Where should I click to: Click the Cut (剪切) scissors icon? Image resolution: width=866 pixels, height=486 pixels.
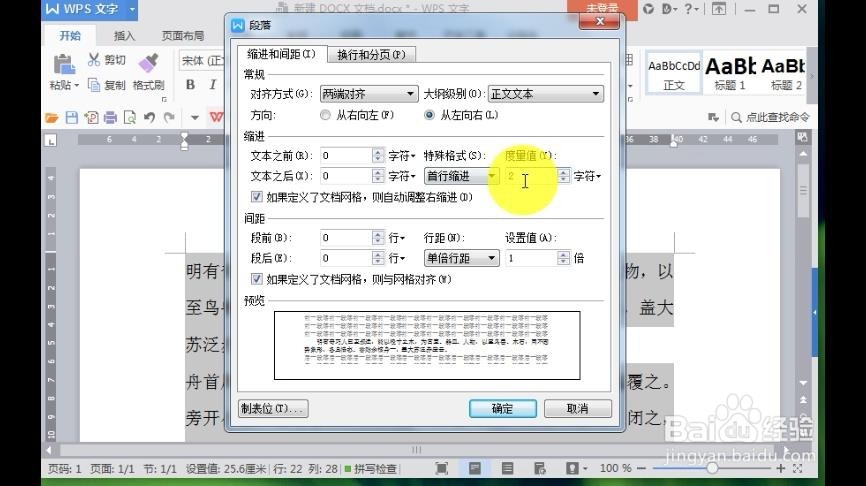tap(94, 60)
